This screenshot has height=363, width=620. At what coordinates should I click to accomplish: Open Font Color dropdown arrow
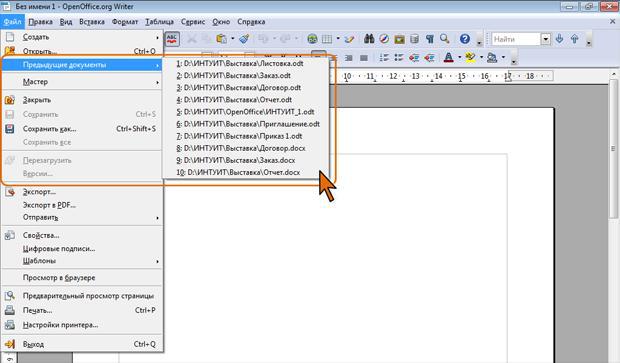[459, 58]
